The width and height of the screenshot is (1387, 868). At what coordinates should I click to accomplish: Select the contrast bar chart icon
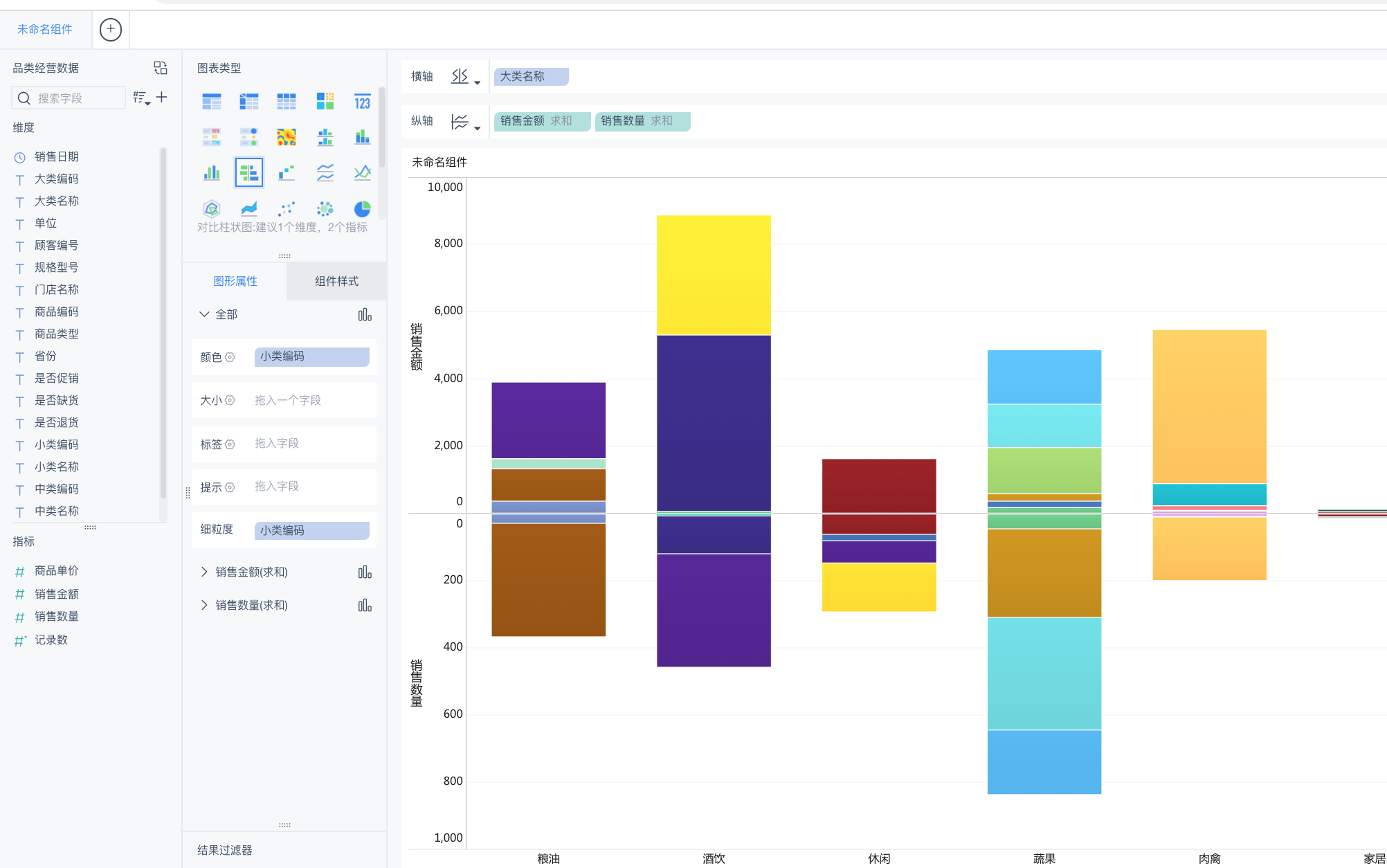click(249, 172)
